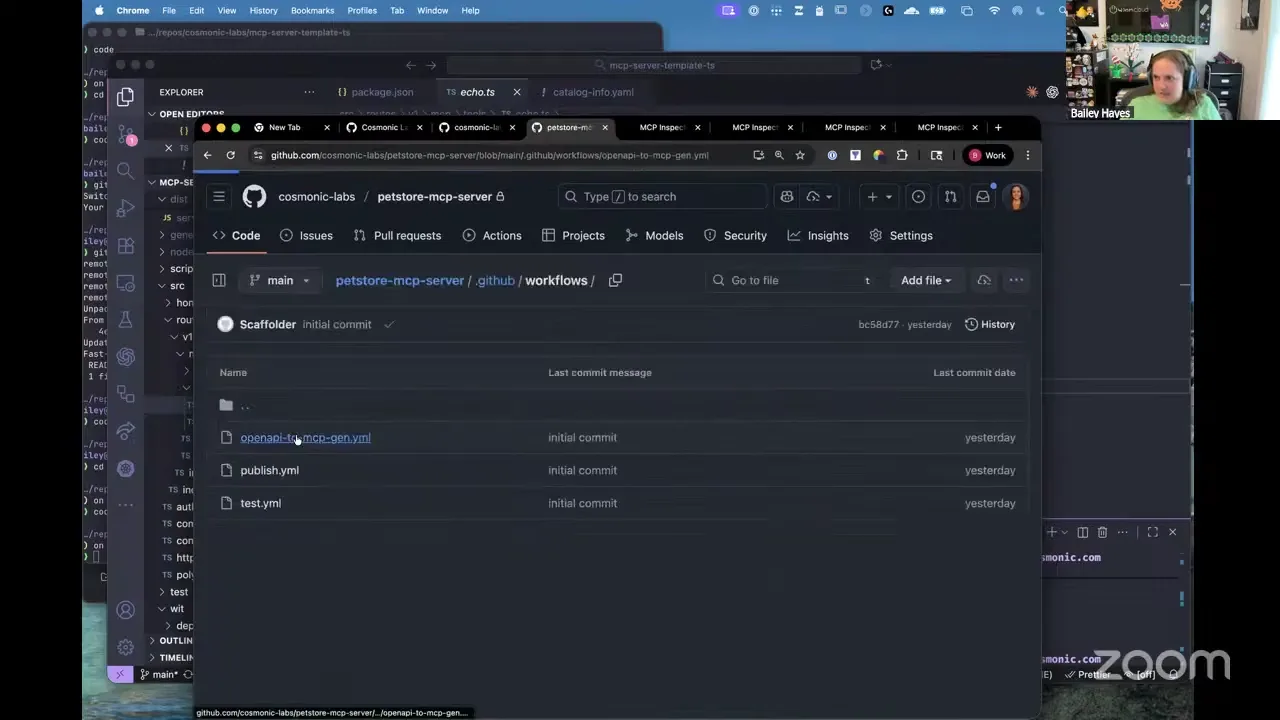Open the publish.yml workflow file
Screen dimensions: 1280x720
[x=269, y=471]
